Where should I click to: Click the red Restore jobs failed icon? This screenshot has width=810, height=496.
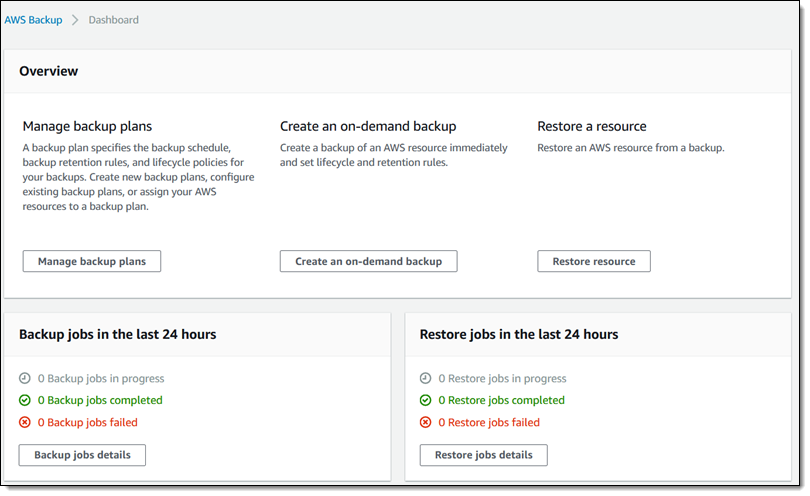point(426,423)
